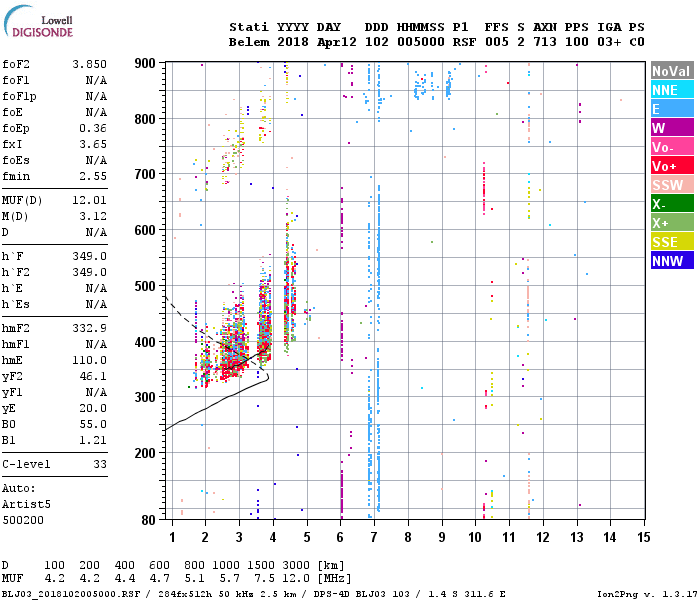Click the yE value 20.0

pyautogui.click(x=93, y=408)
